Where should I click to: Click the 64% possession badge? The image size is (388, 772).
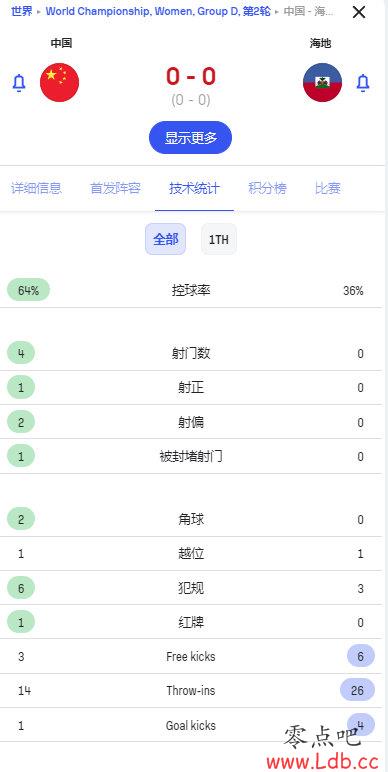click(x=29, y=290)
